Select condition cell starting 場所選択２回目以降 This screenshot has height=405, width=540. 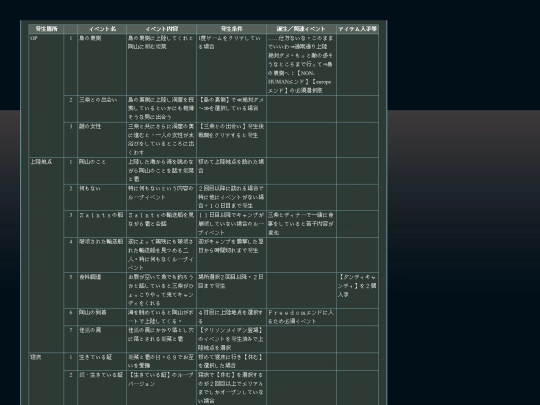(231, 290)
